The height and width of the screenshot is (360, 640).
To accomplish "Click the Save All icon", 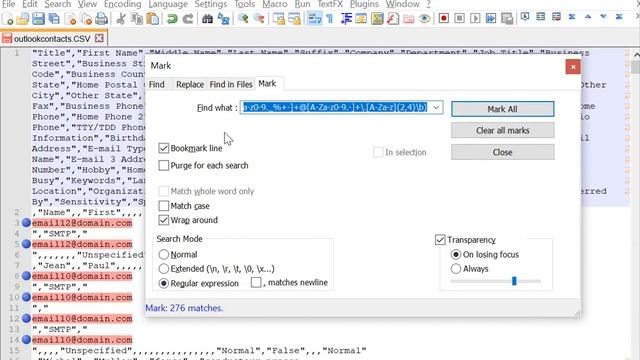I will pyautogui.click(x=54, y=19).
